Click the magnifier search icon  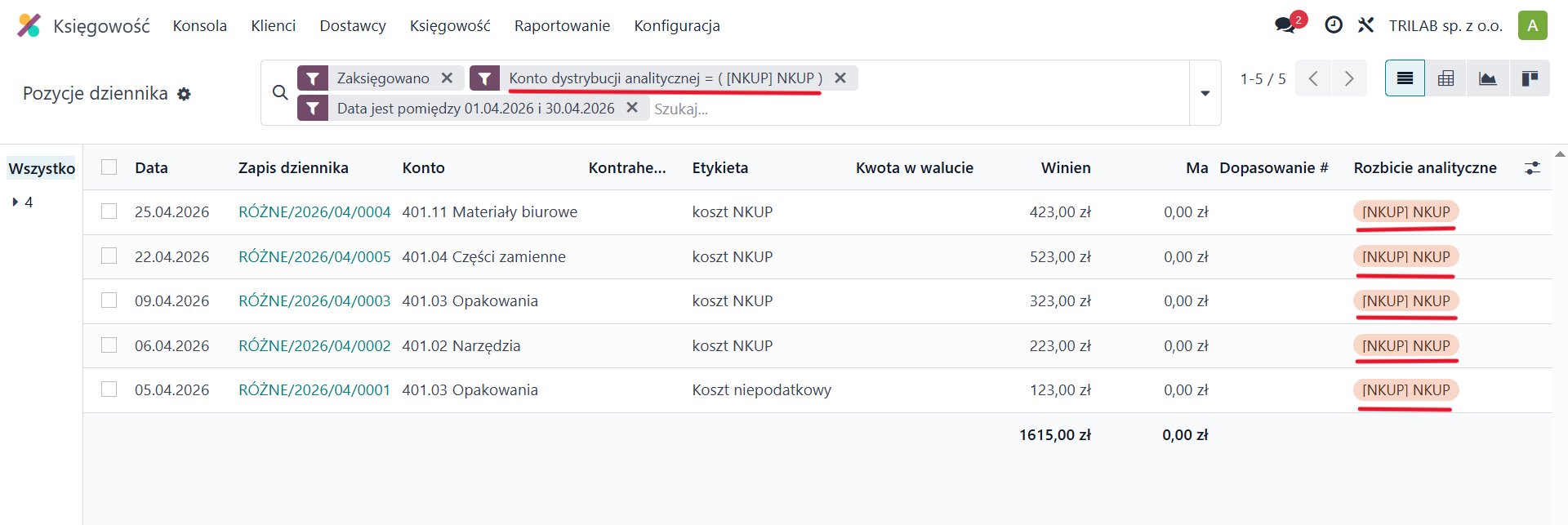(x=280, y=93)
